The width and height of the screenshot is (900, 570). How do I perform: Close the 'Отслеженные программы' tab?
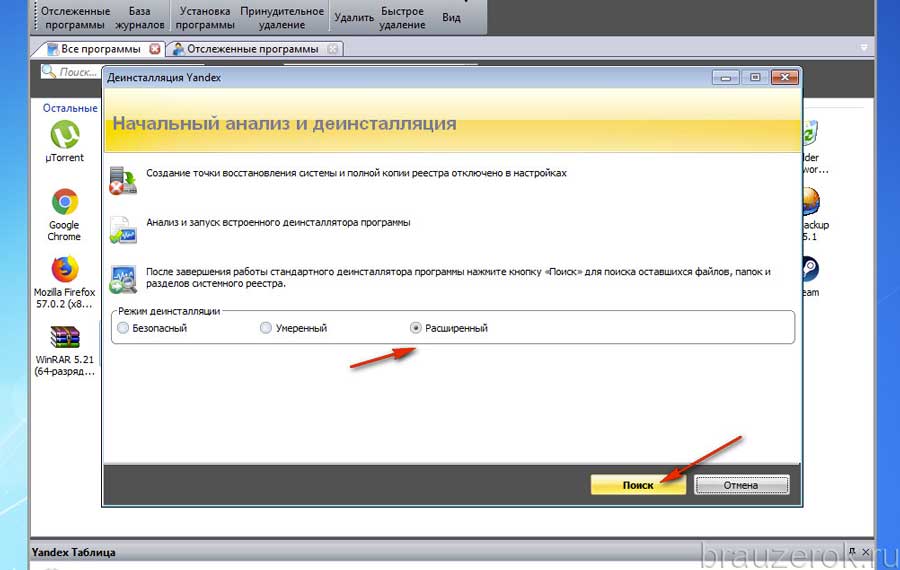coord(332,49)
